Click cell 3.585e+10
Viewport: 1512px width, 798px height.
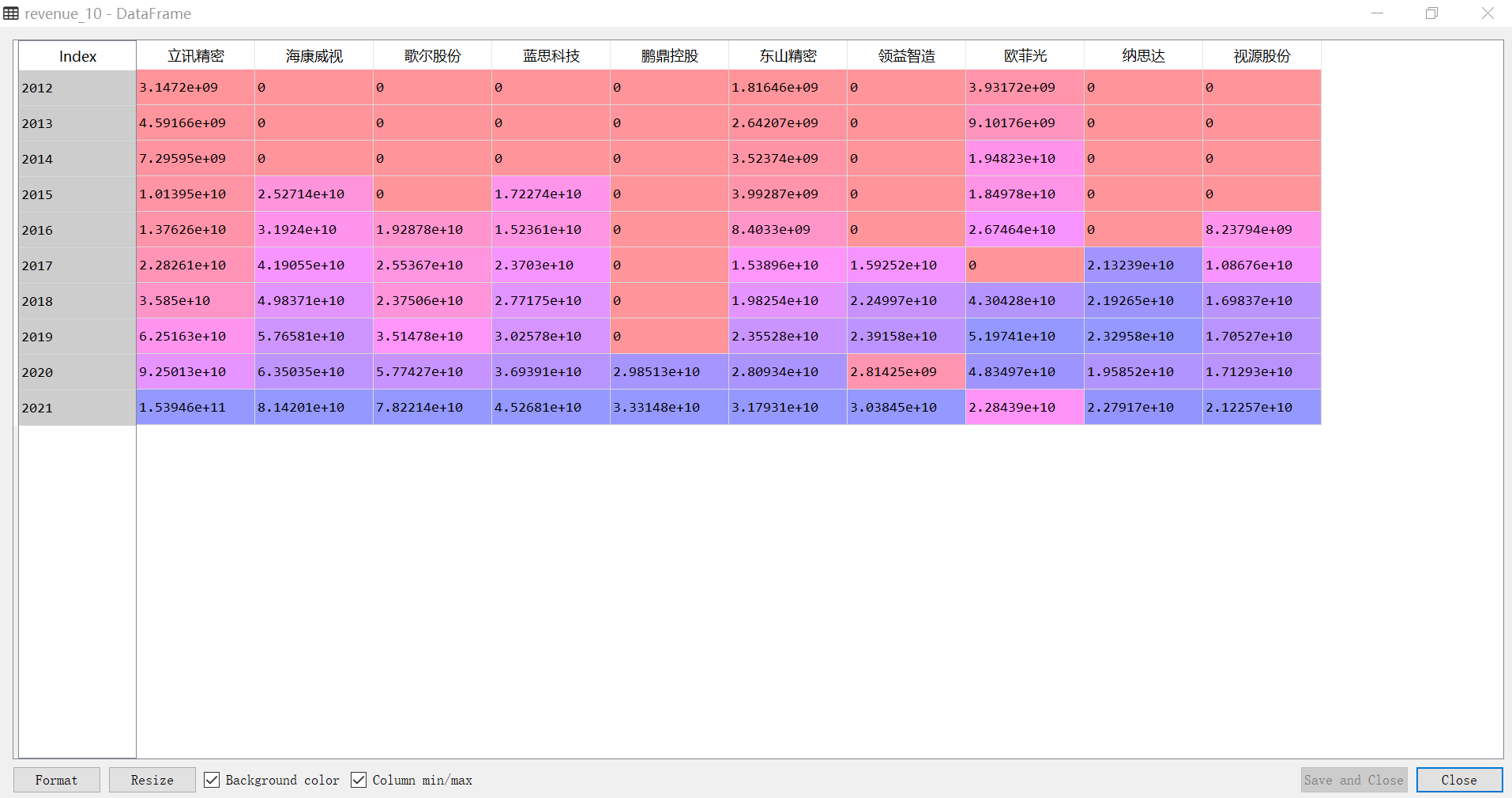[196, 301]
